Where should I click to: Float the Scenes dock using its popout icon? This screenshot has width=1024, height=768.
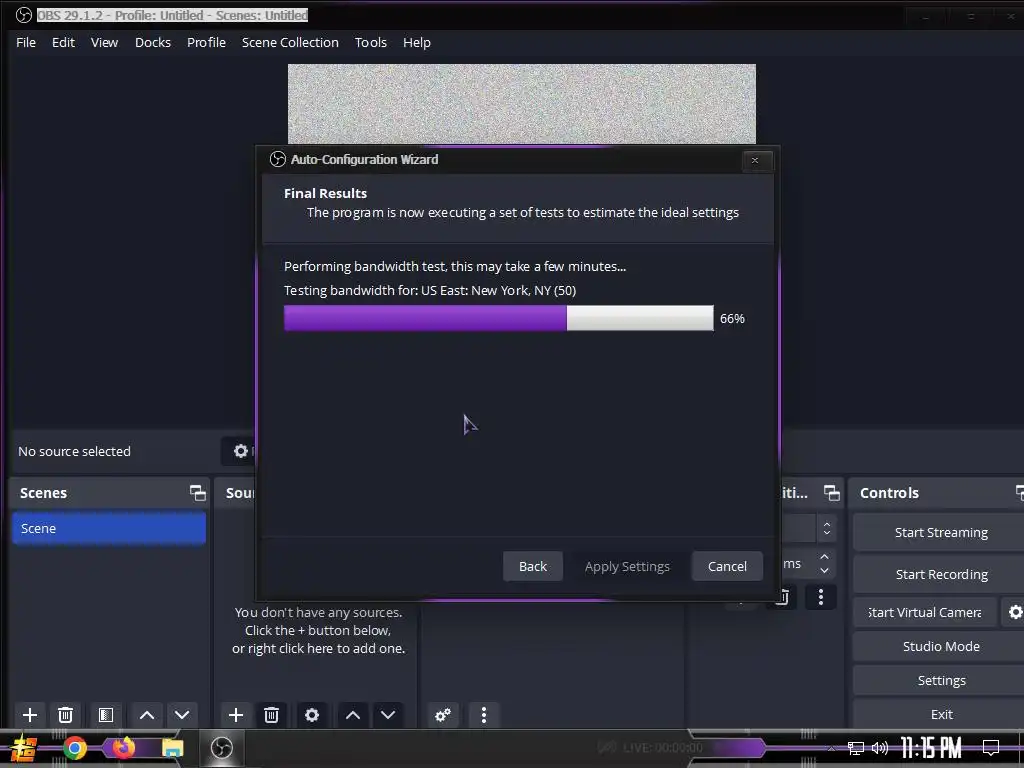click(197, 493)
